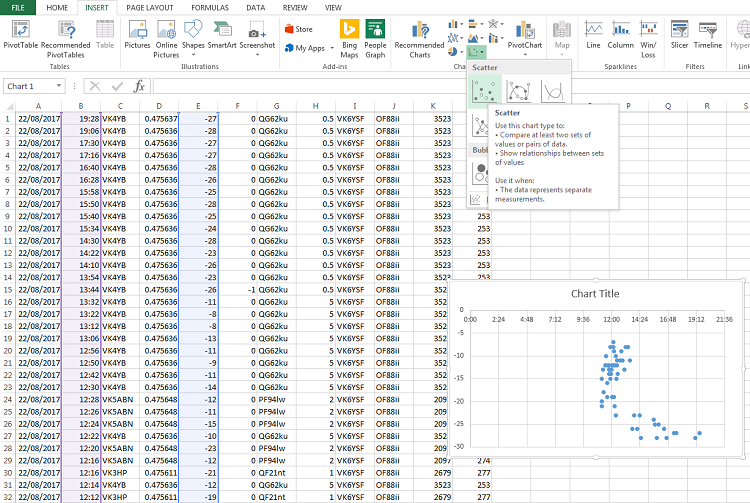Select column E header
750x503 pixels.
[x=198, y=105]
